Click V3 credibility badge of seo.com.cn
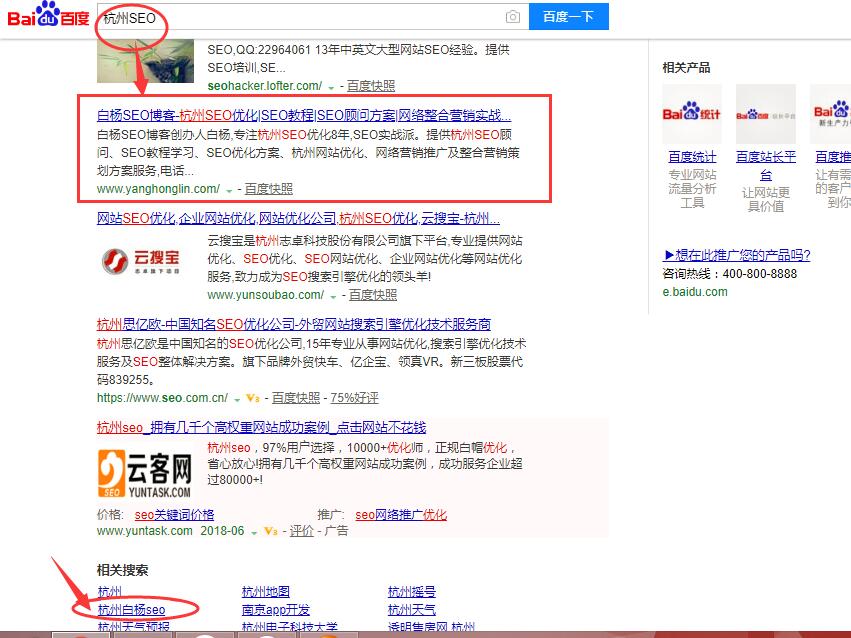Viewport: 851px width, 638px height. [252, 398]
